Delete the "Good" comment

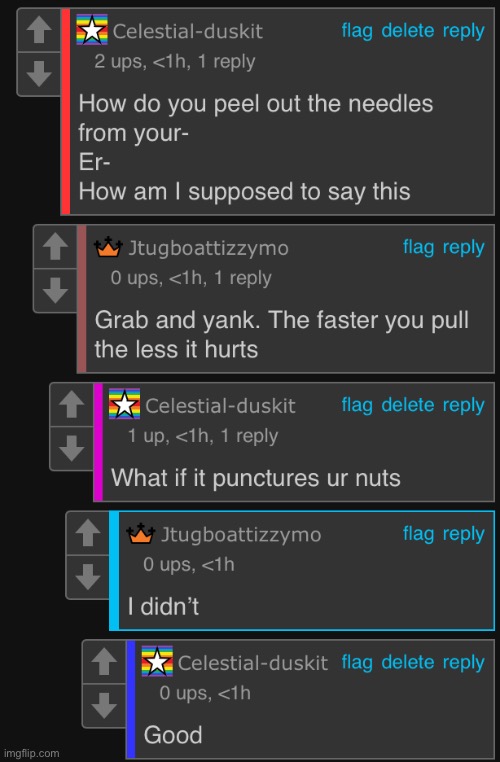[408, 662]
